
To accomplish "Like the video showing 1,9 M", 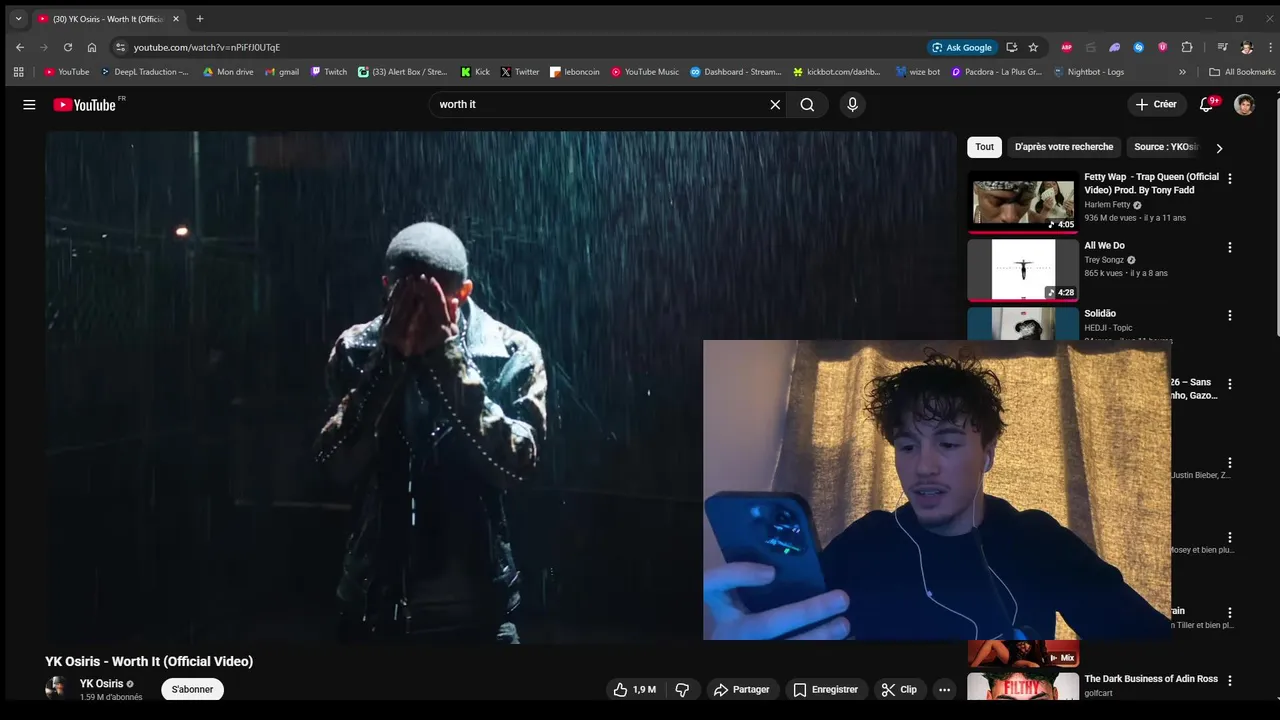I will click(x=636, y=690).
